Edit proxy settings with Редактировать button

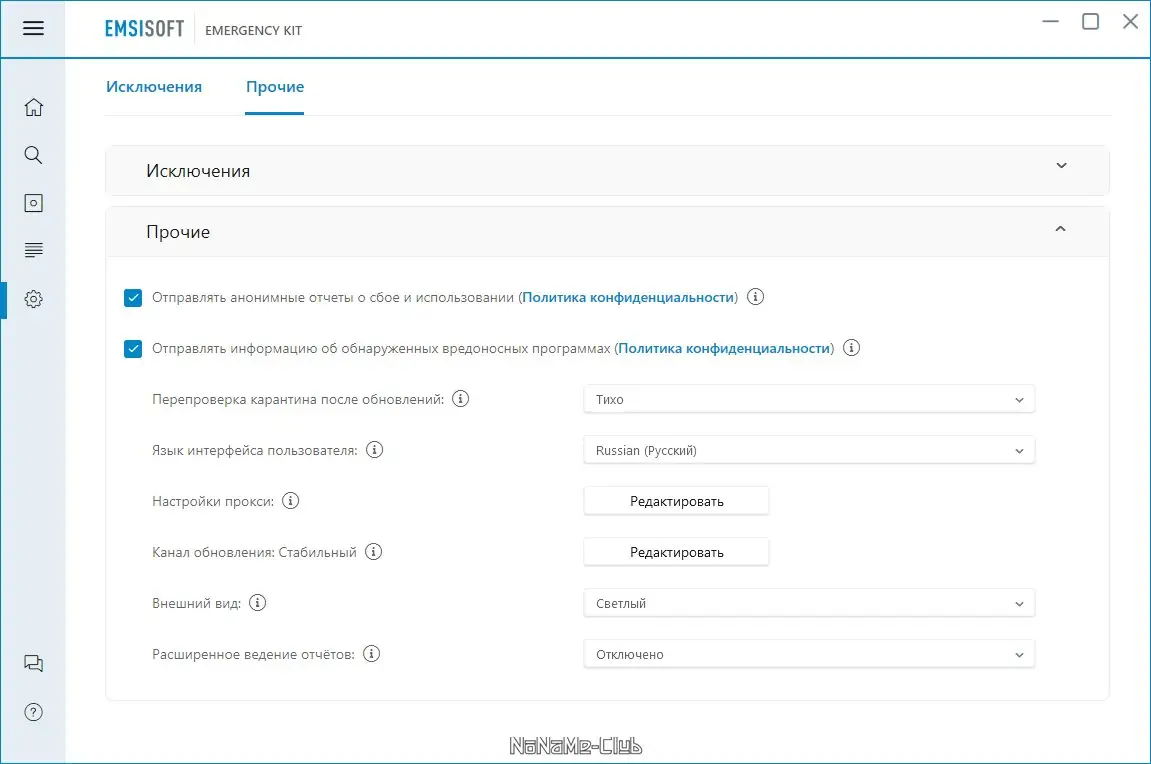(x=677, y=501)
